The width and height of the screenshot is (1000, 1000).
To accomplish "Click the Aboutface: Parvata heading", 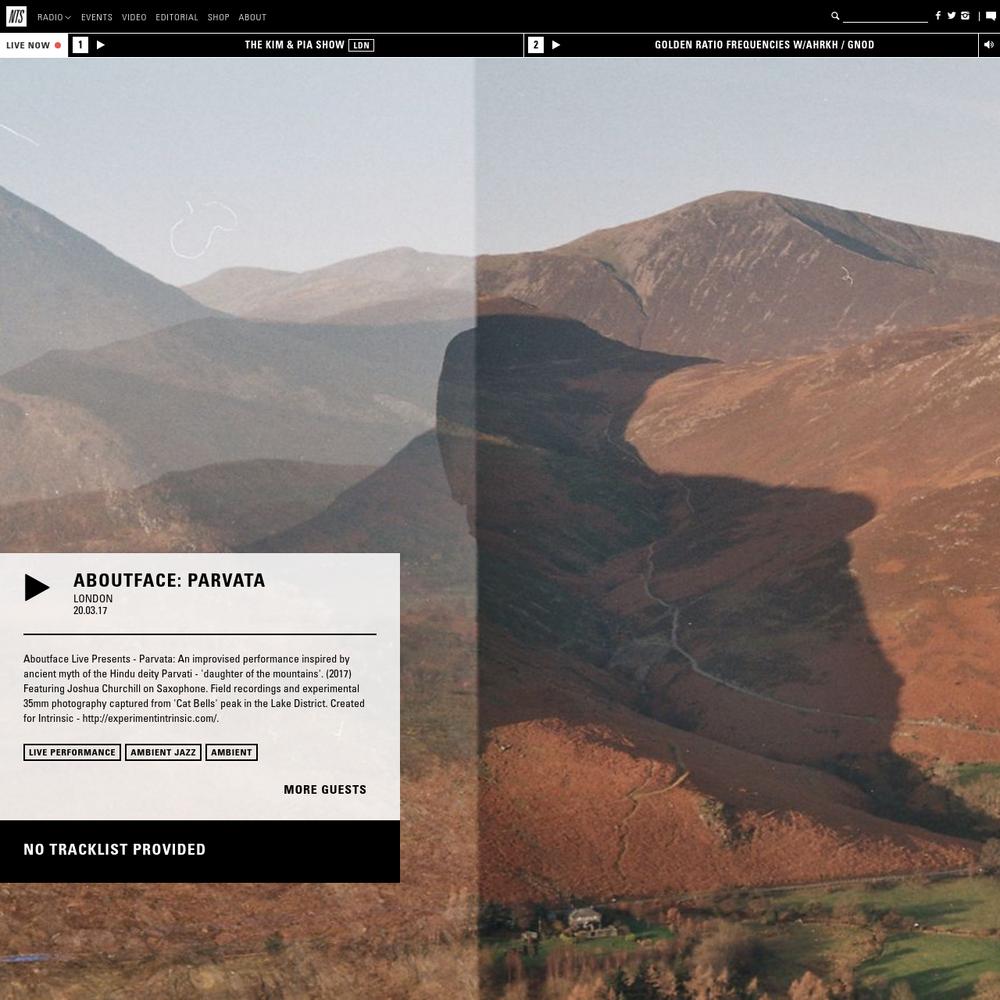I will tap(169, 580).
